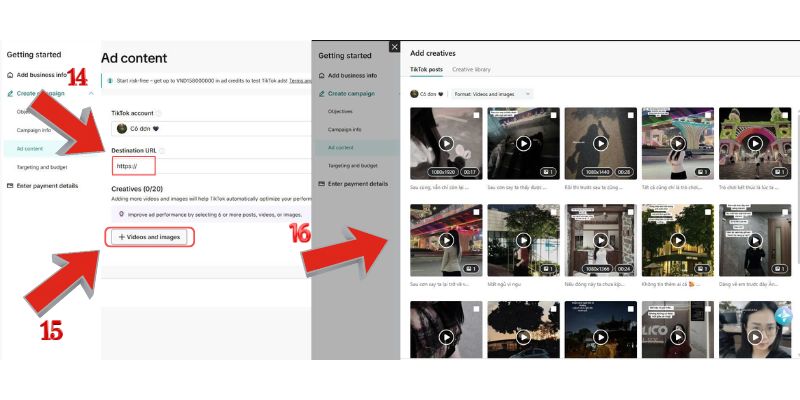Click the card icon beside payment details in the white sidebar
This screenshot has width=800, height=400.
(10, 186)
